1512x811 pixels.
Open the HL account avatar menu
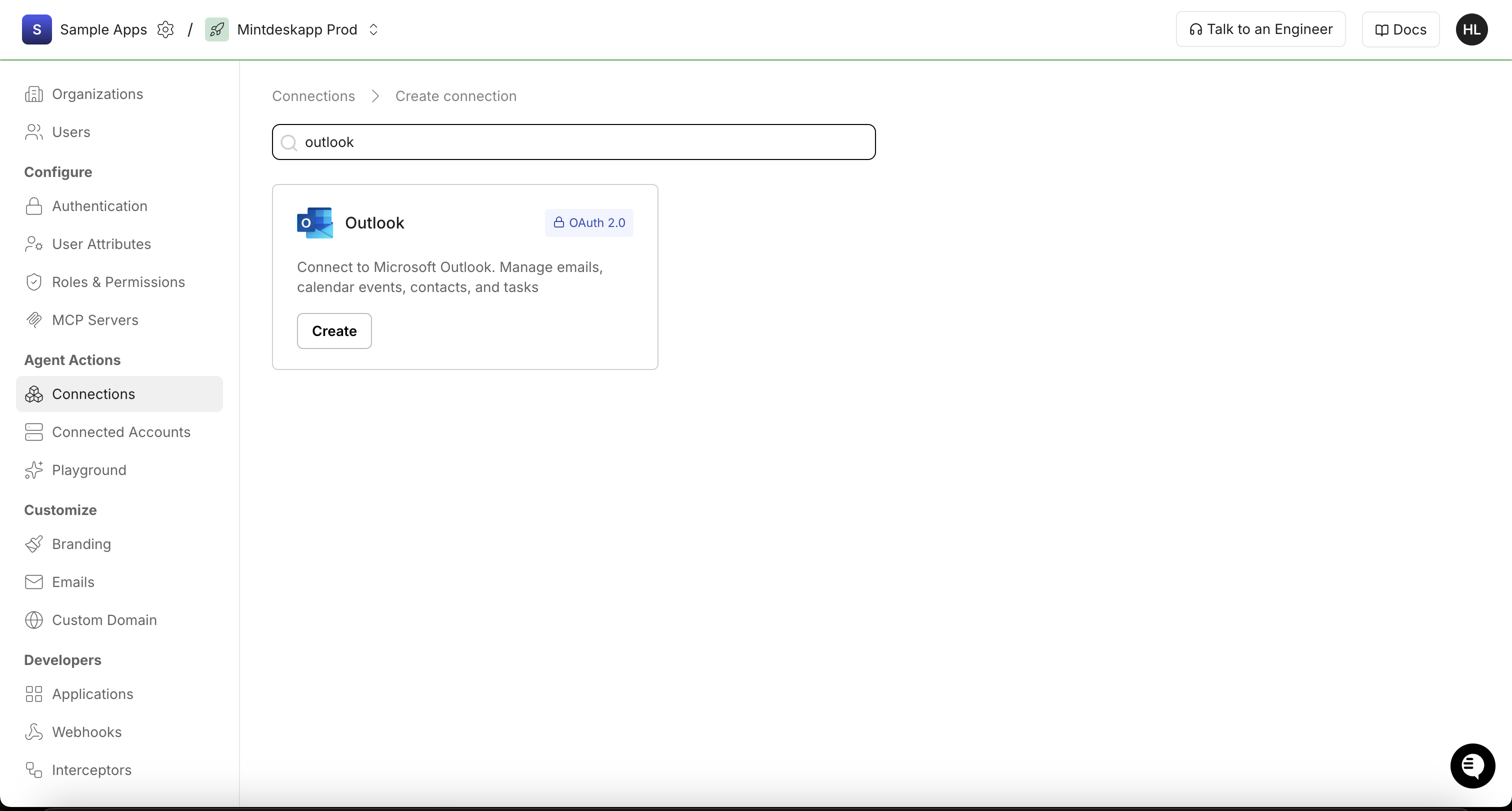coord(1471,29)
